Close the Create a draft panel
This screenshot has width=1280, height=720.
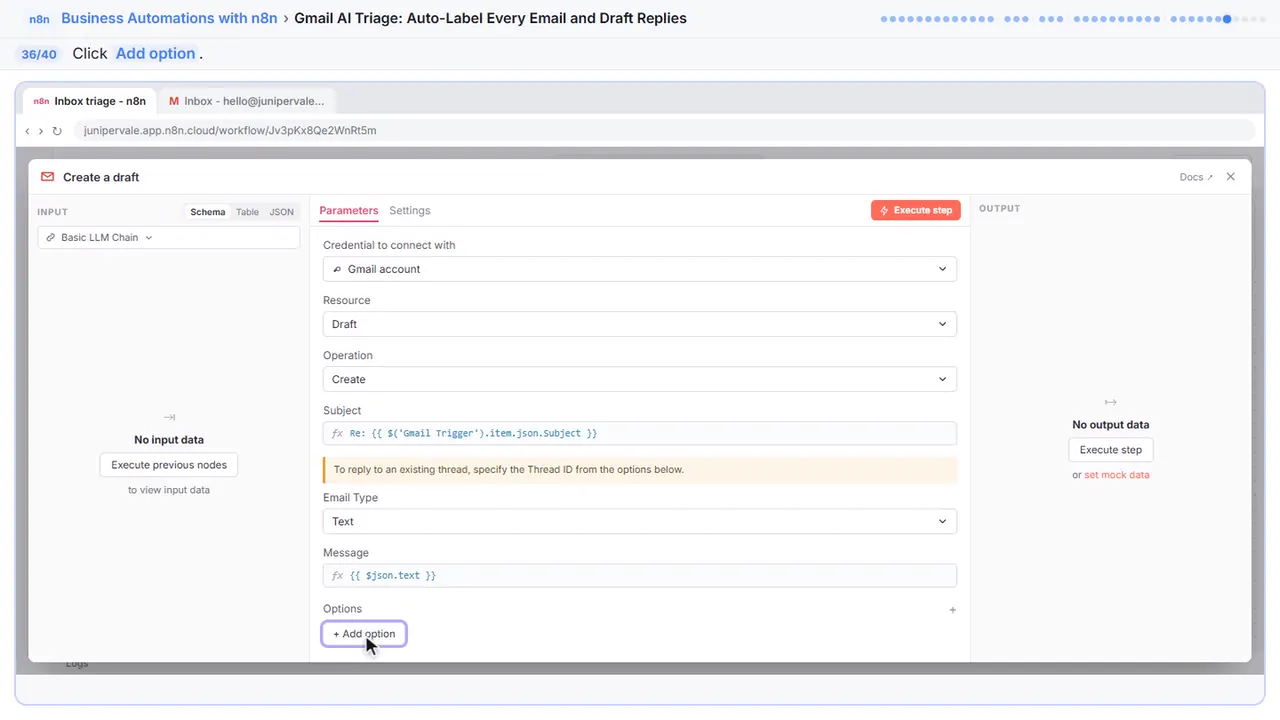[x=1231, y=177]
